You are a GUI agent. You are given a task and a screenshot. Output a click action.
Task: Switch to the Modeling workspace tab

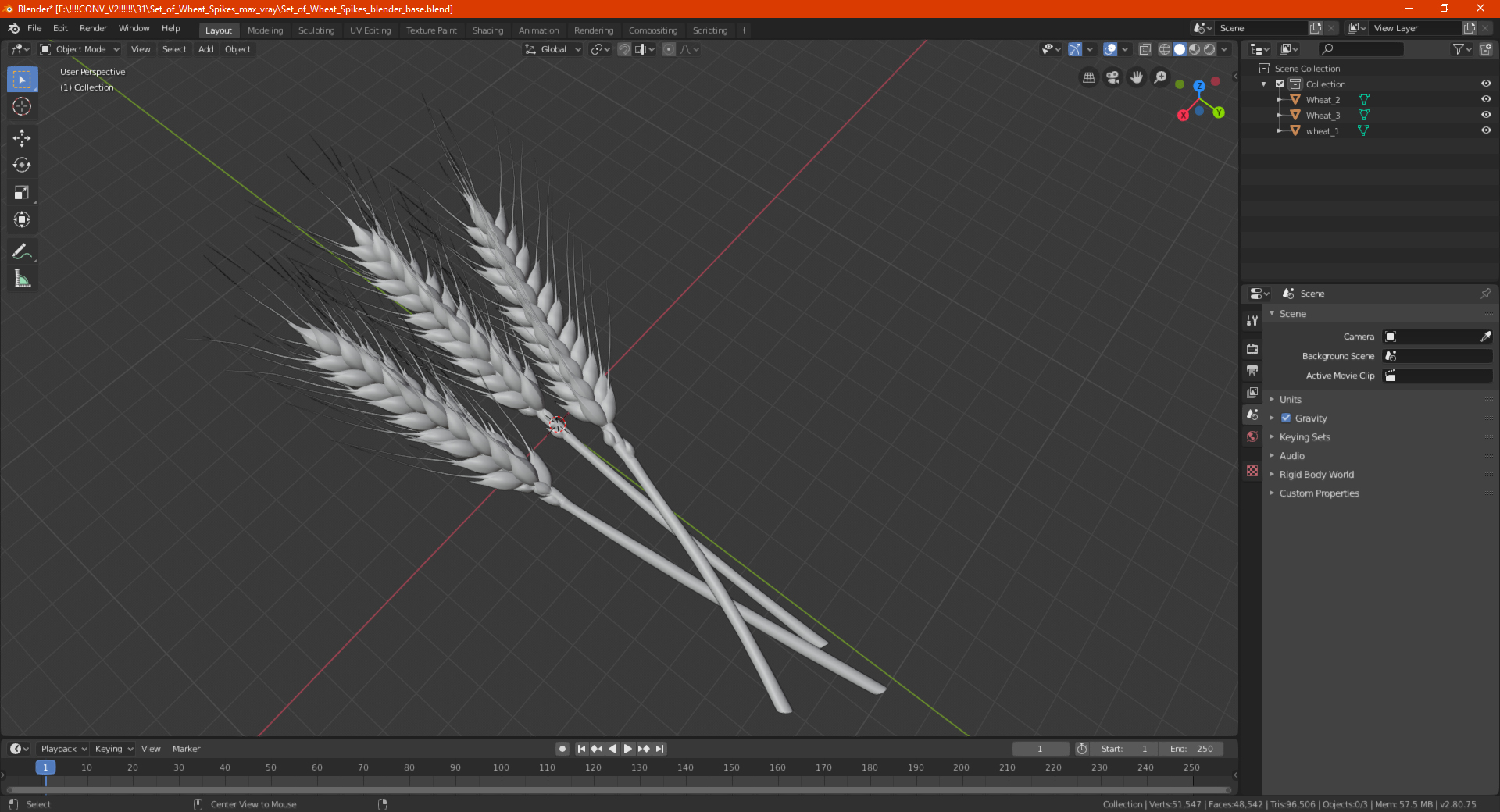pos(265,30)
